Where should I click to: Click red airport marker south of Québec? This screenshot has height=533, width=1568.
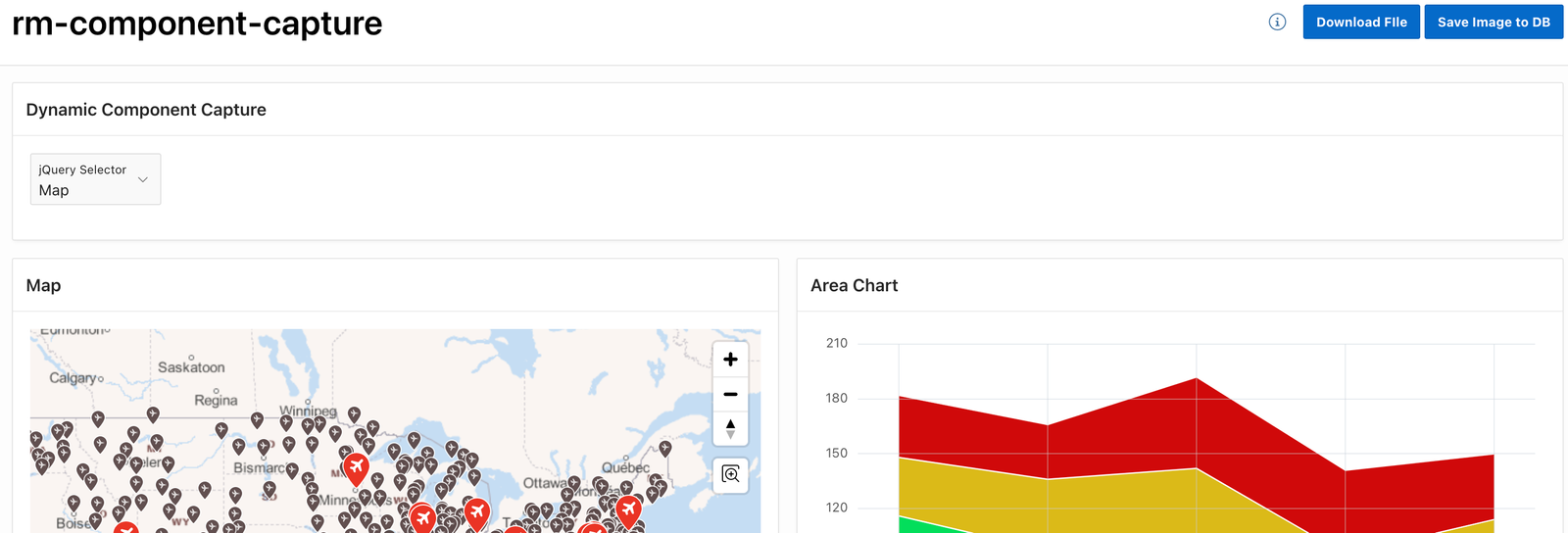tap(628, 509)
